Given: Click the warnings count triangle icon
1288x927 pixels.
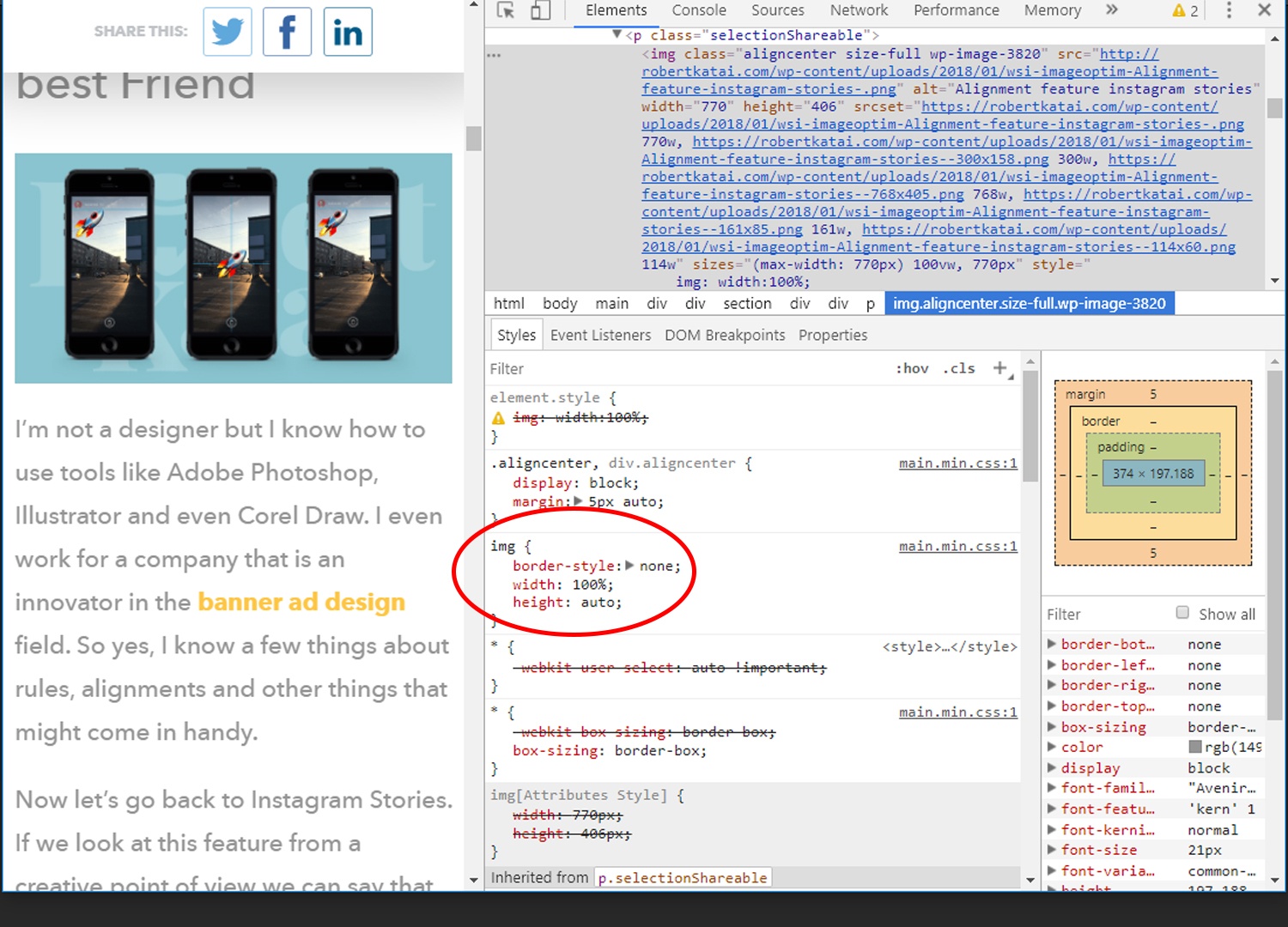Looking at the screenshot, I should [1179, 10].
